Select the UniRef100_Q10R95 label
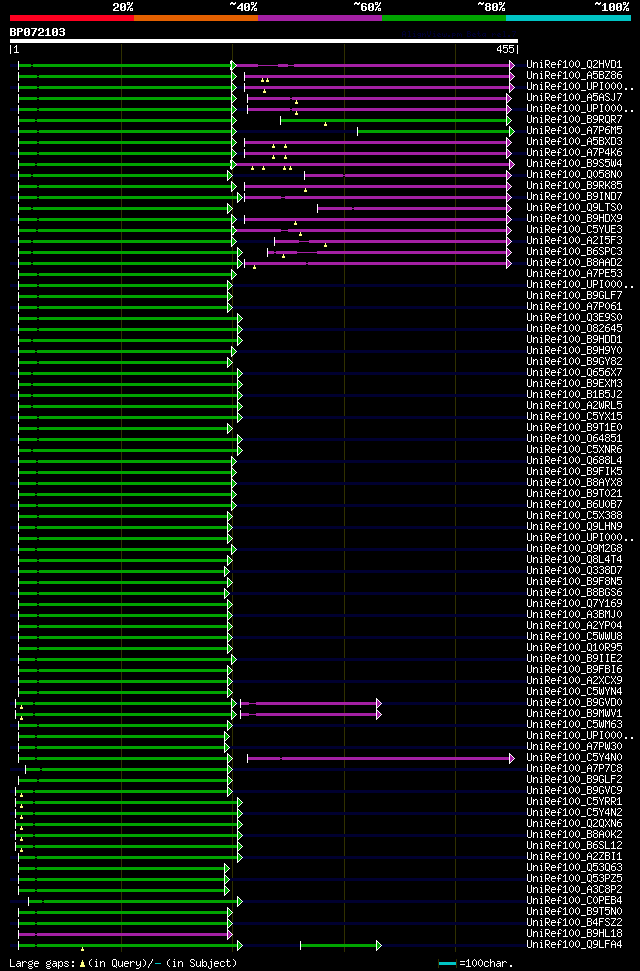The image size is (640, 971). click(x=574, y=648)
